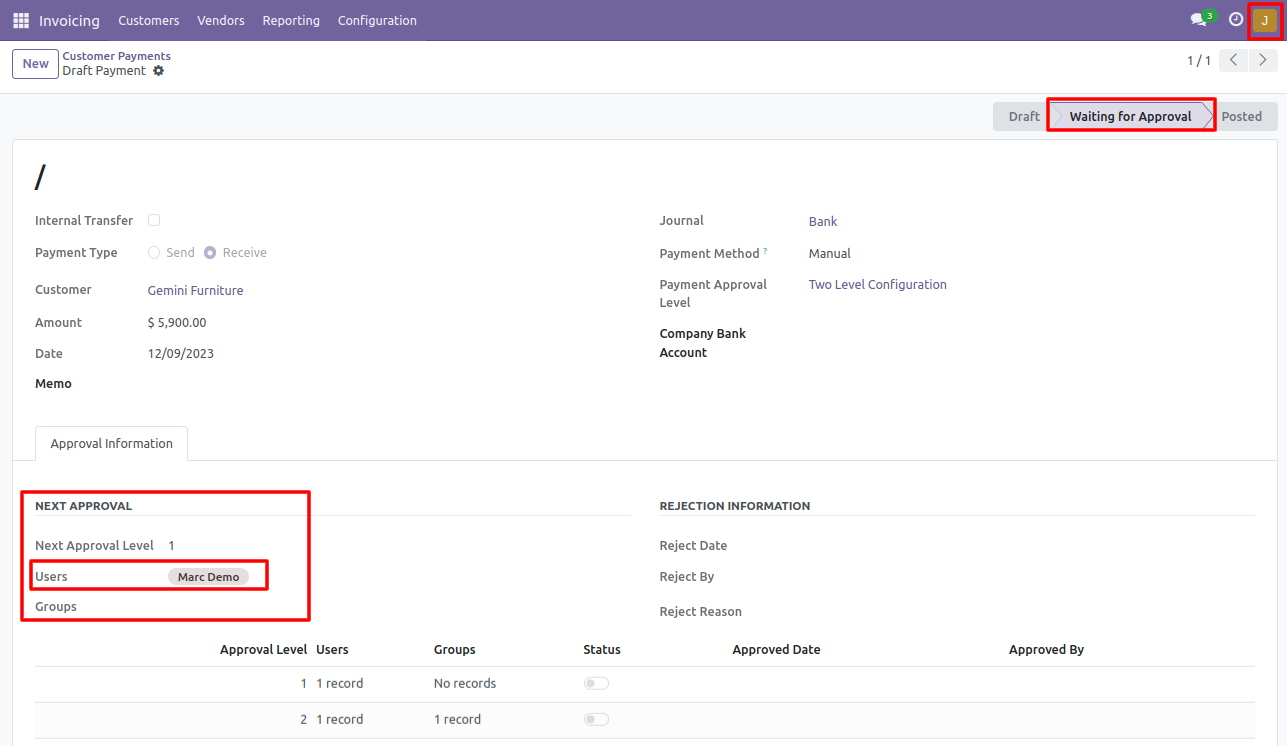Viewport: 1287px width, 746px height.
Task: Click the Payment Method help question mark
Action: click(766, 251)
